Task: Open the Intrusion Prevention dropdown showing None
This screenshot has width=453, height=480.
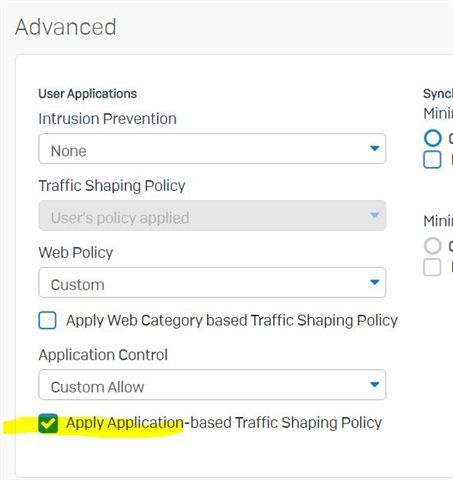Action: 212,149
